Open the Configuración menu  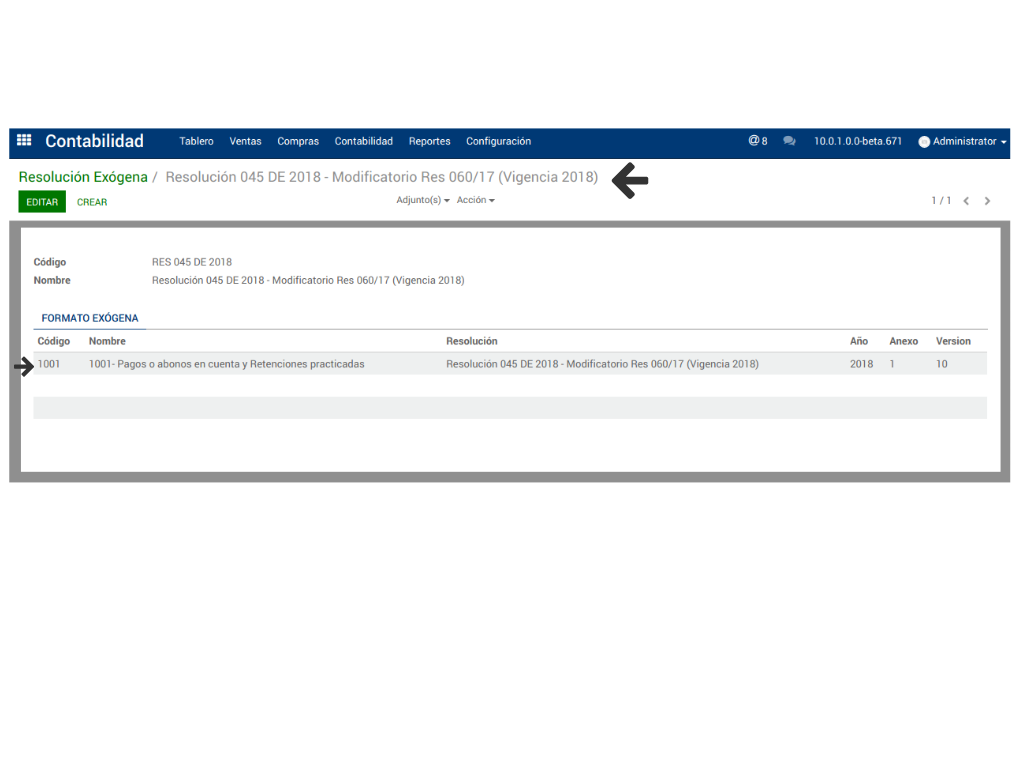coord(498,141)
